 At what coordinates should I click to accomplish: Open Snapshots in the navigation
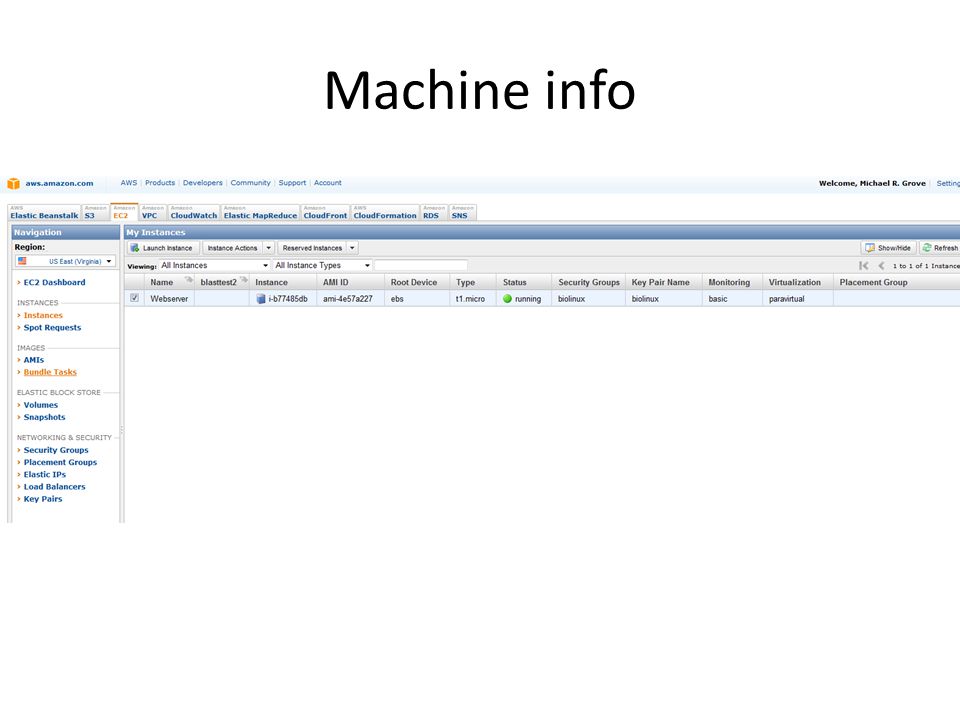click(x=44, y=418)
